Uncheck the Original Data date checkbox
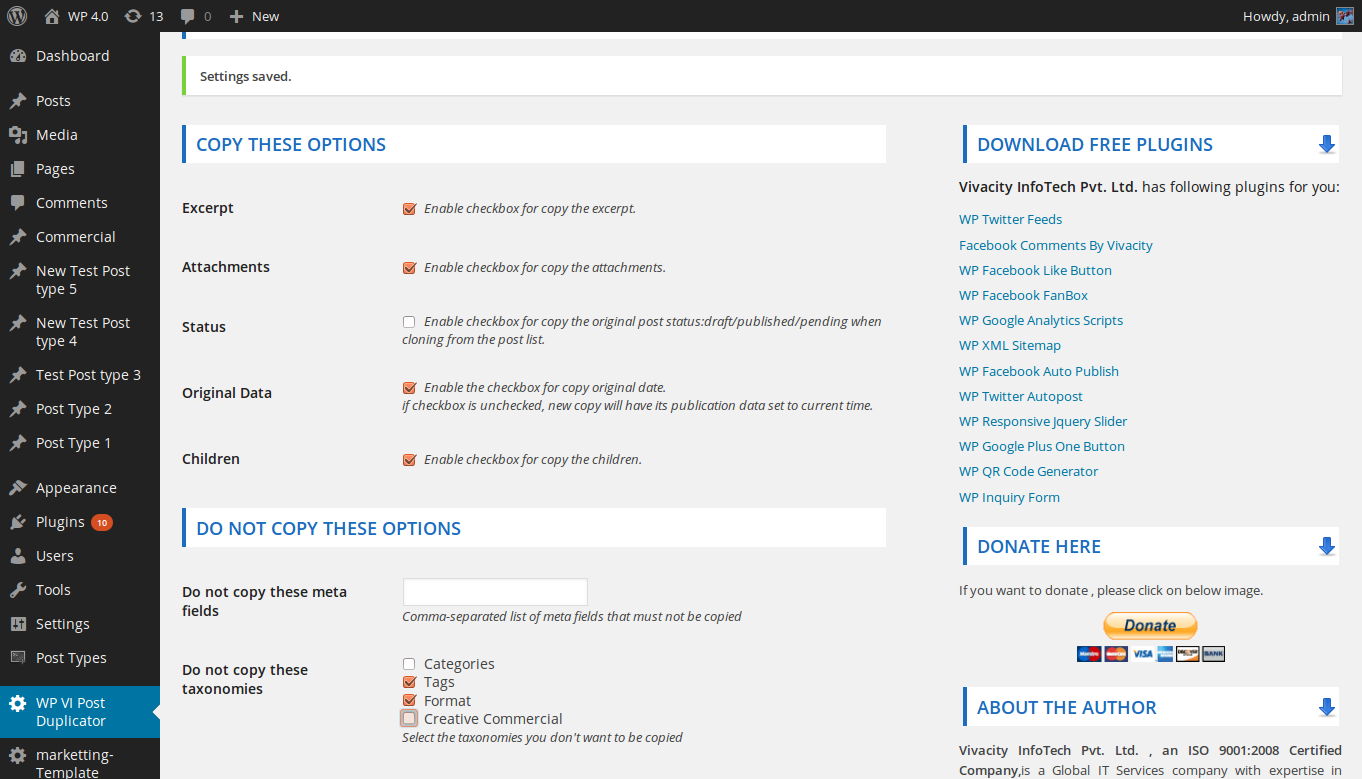 tap(409, 388)
